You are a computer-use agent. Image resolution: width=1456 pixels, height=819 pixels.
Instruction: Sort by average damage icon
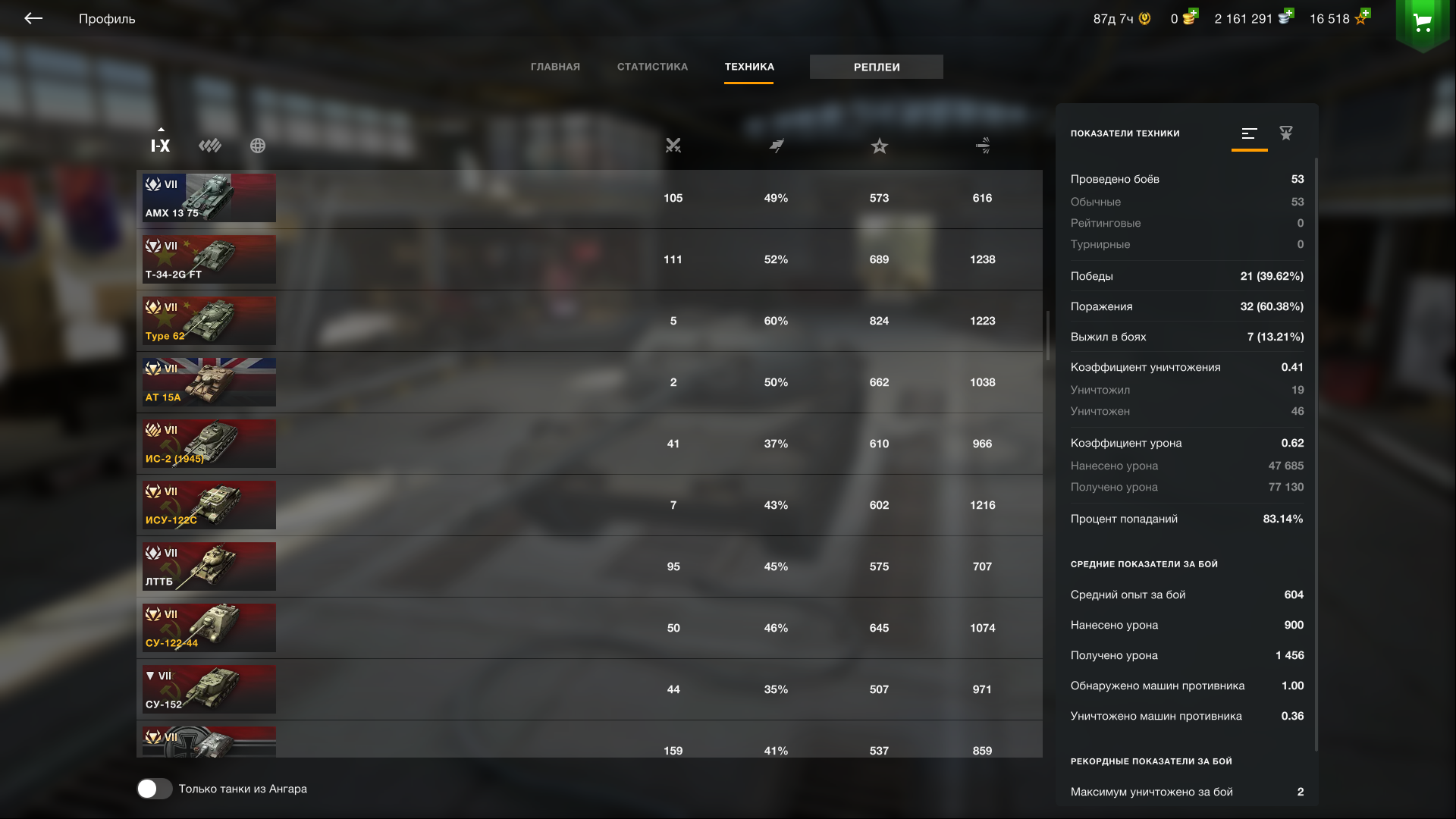coord(983,146)
